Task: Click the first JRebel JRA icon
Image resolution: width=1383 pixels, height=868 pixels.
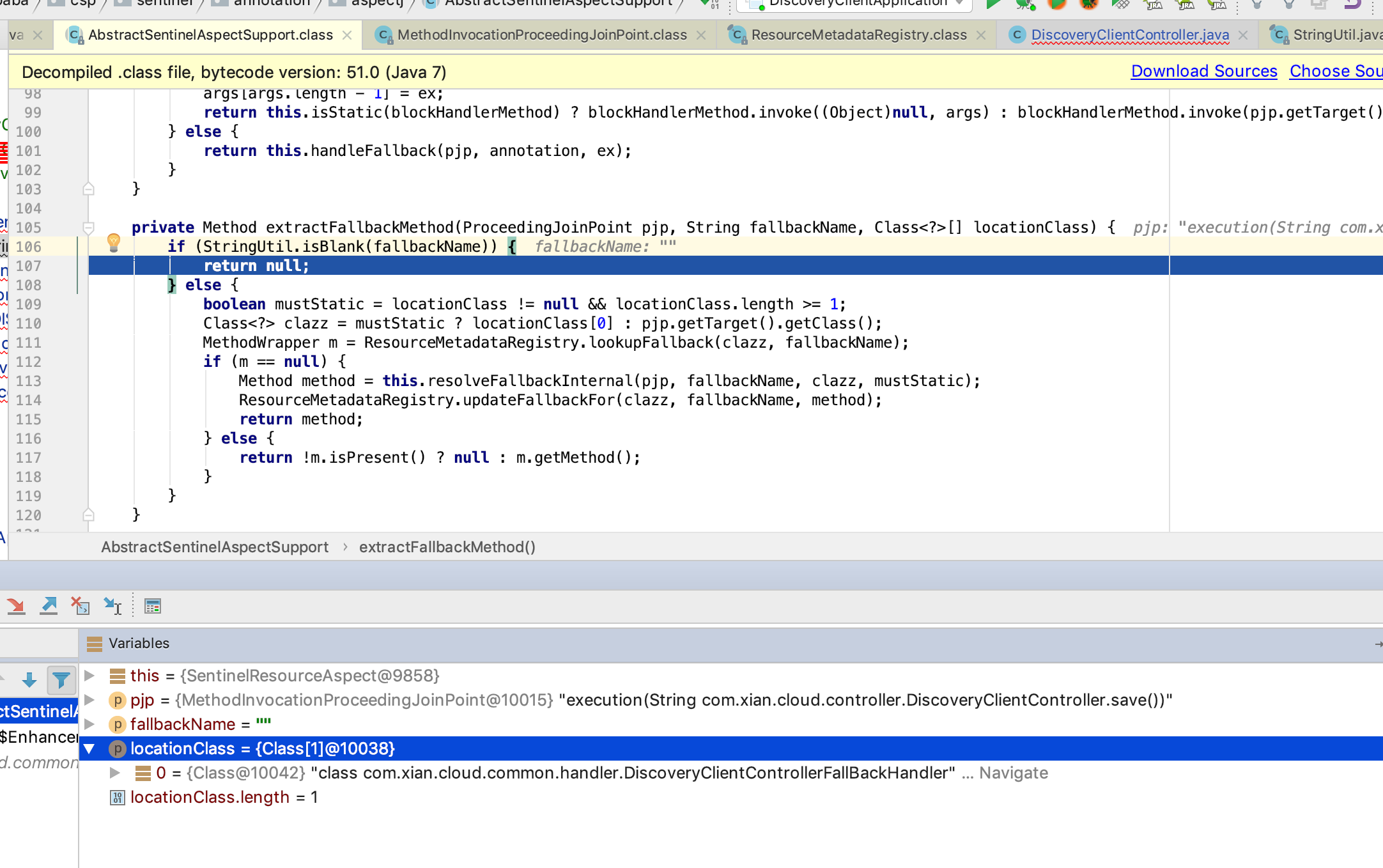Action: point(1153,4)
